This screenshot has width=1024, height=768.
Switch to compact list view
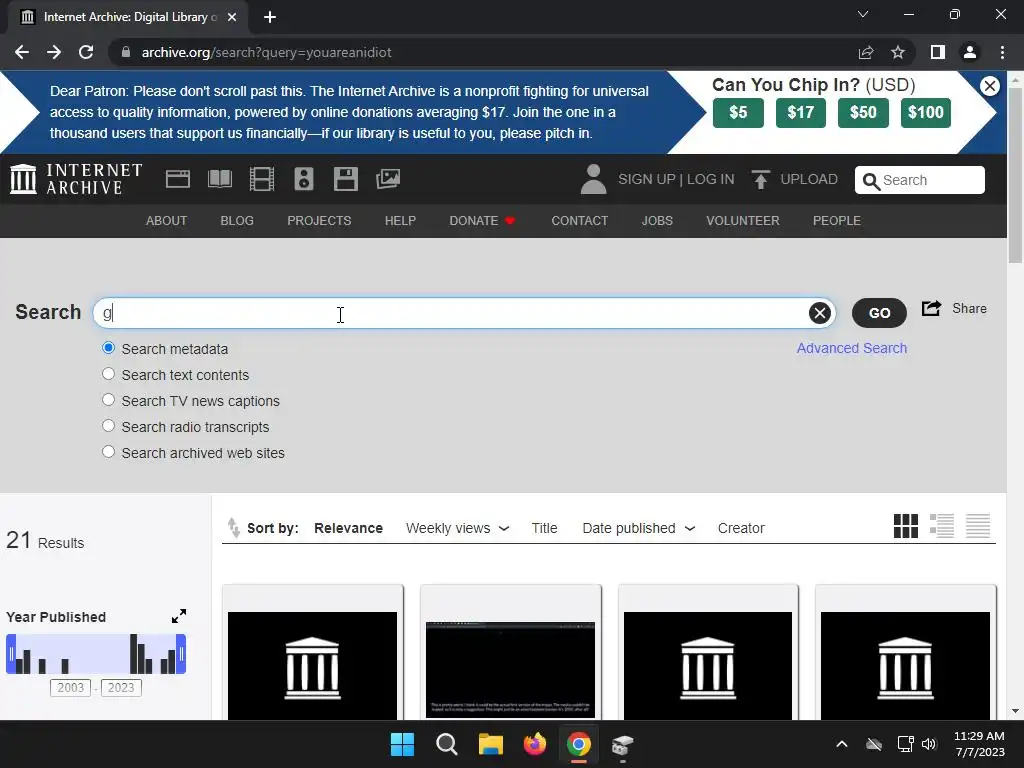point(978,526)
